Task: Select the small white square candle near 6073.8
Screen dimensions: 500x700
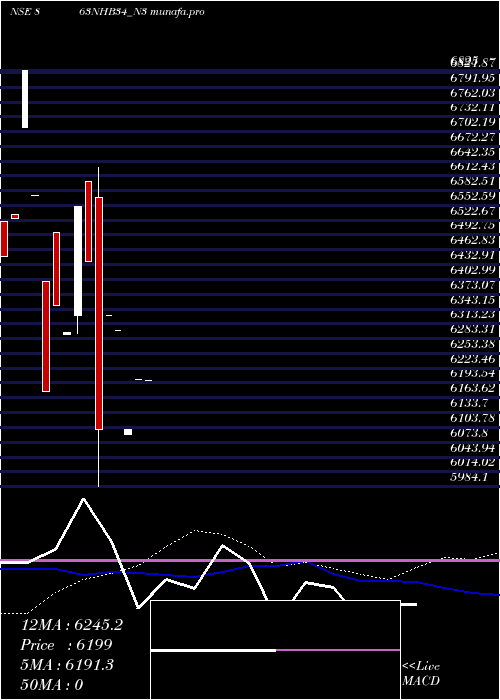Action: pyautogui.click(x=128, y=432)
